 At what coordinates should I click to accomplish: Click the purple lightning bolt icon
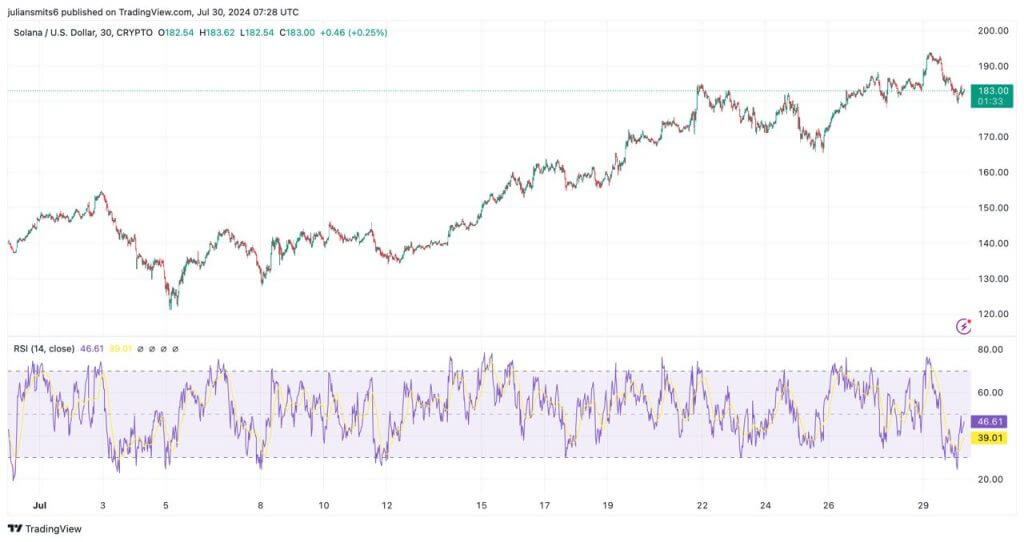point(963,325)
